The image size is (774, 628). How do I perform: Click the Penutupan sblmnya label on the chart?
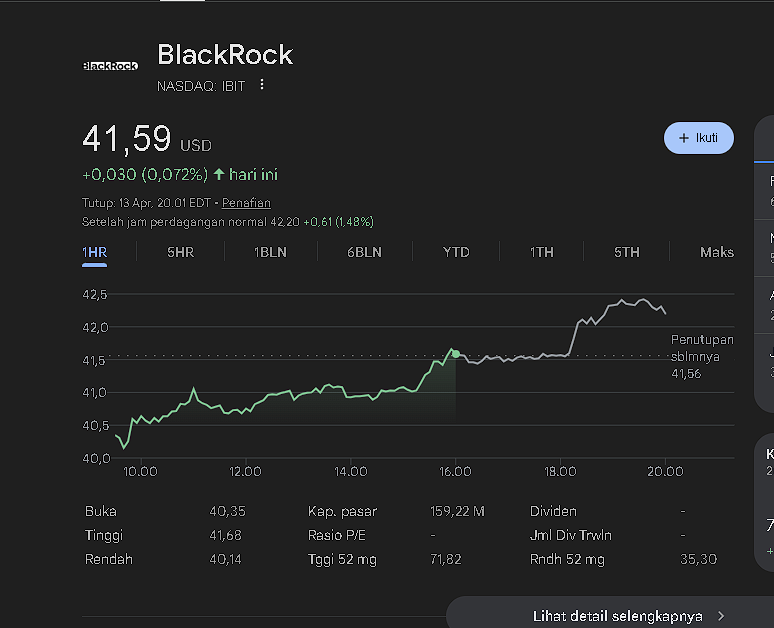pyautogui.click(x=701, y=348)
